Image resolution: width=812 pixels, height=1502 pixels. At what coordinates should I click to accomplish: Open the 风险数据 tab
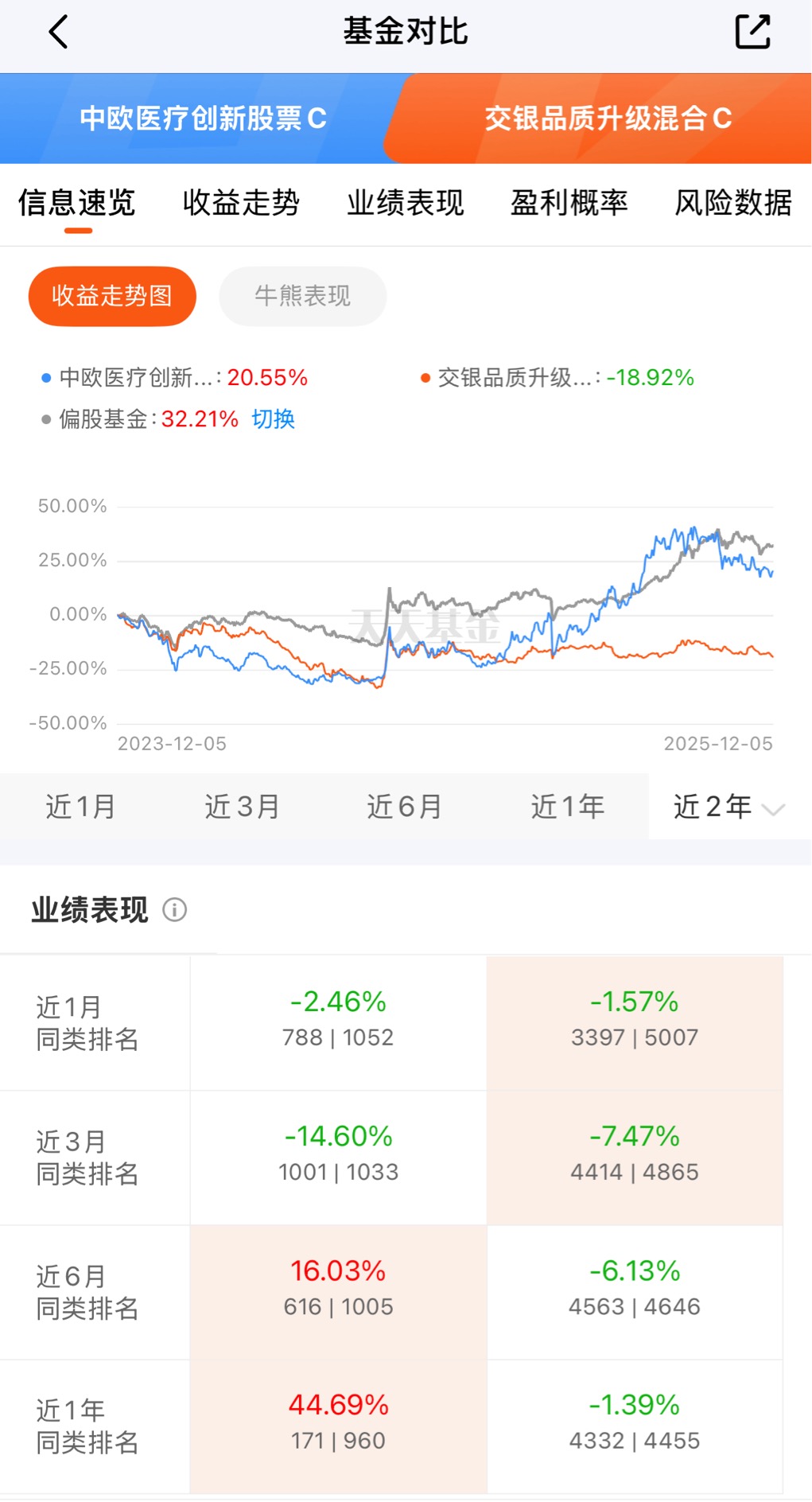732,203
